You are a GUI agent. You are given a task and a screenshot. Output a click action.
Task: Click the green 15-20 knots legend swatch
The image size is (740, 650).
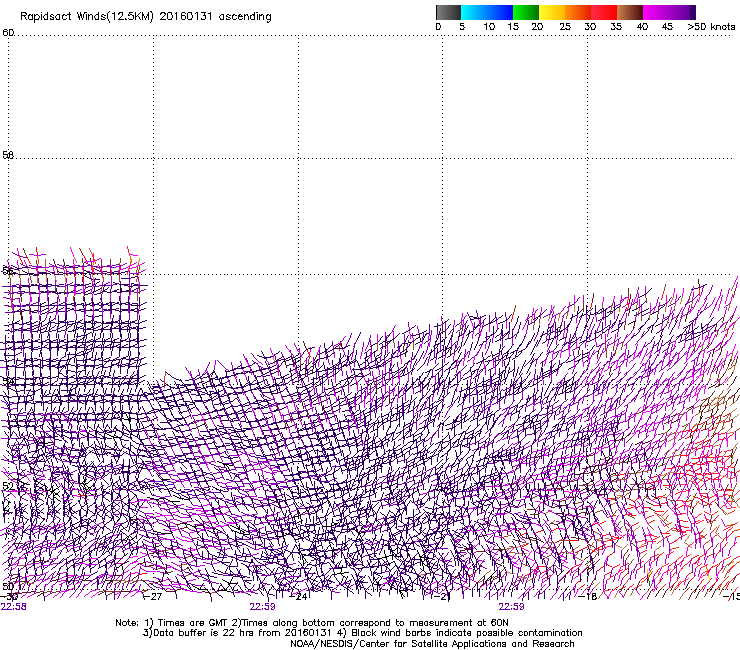[x=526, y=12]
